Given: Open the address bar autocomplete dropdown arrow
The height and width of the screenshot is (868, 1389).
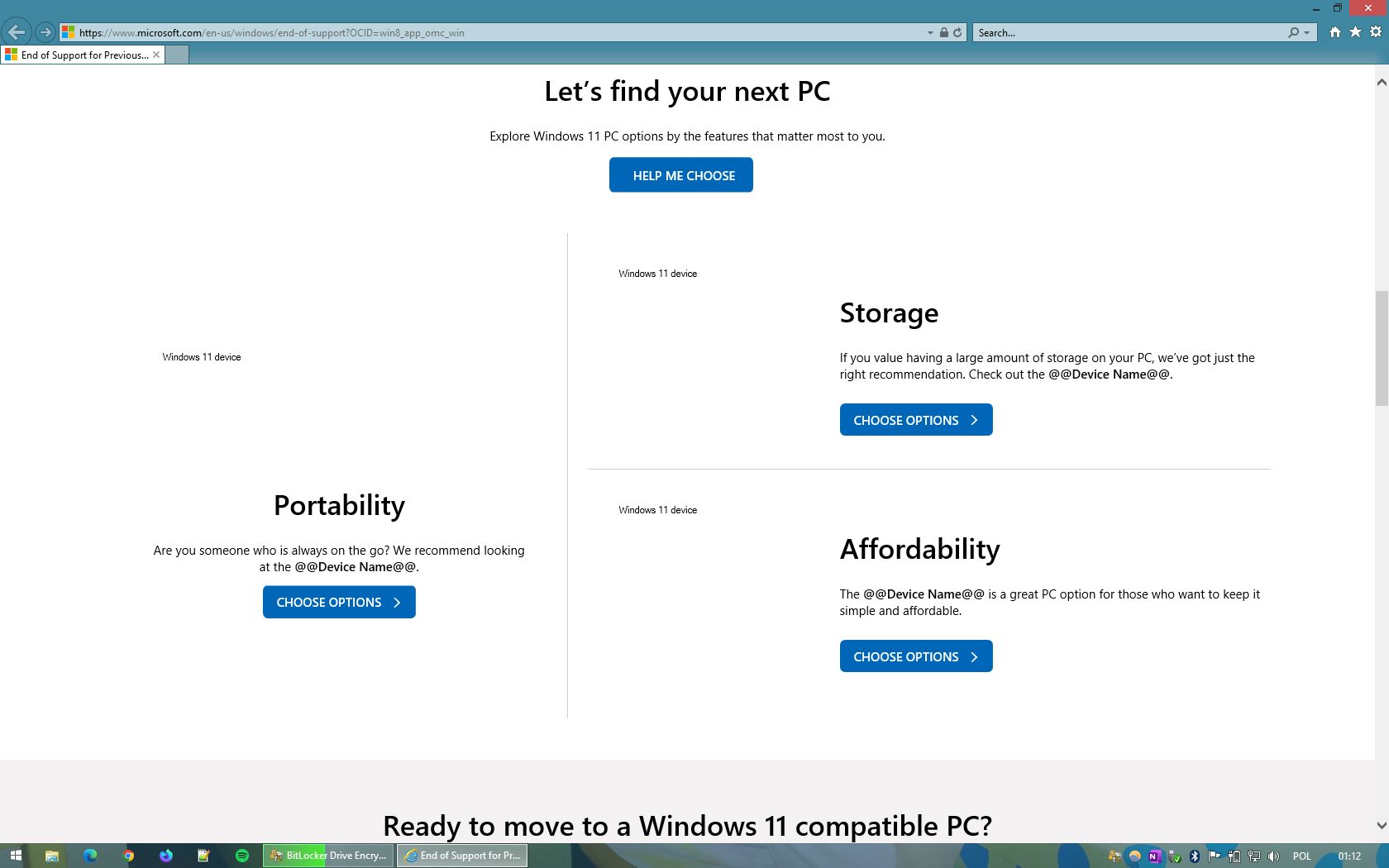Looking at the screenshot, I should click(x=930, y=33).
